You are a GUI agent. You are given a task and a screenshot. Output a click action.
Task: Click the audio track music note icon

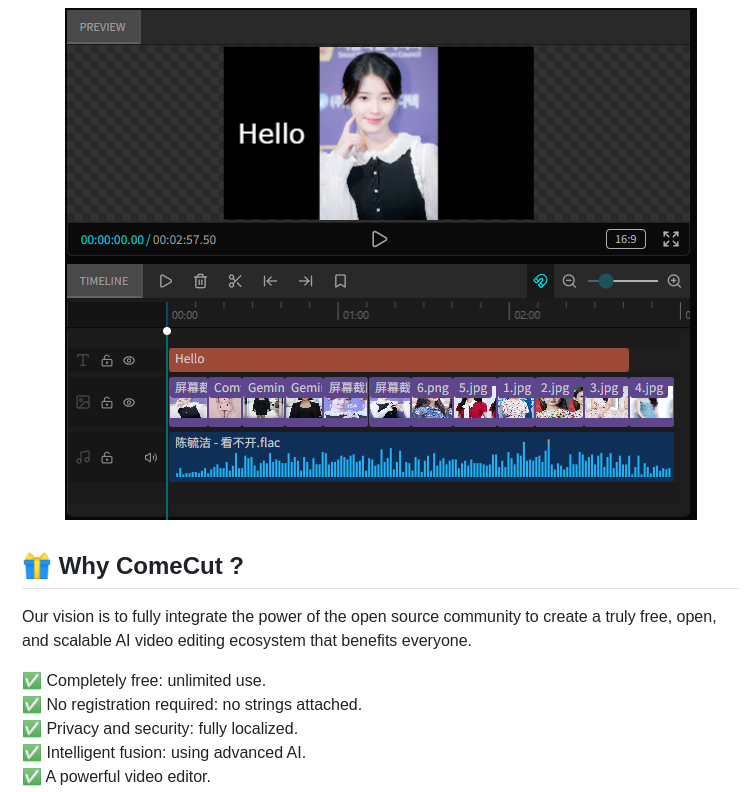83,457
